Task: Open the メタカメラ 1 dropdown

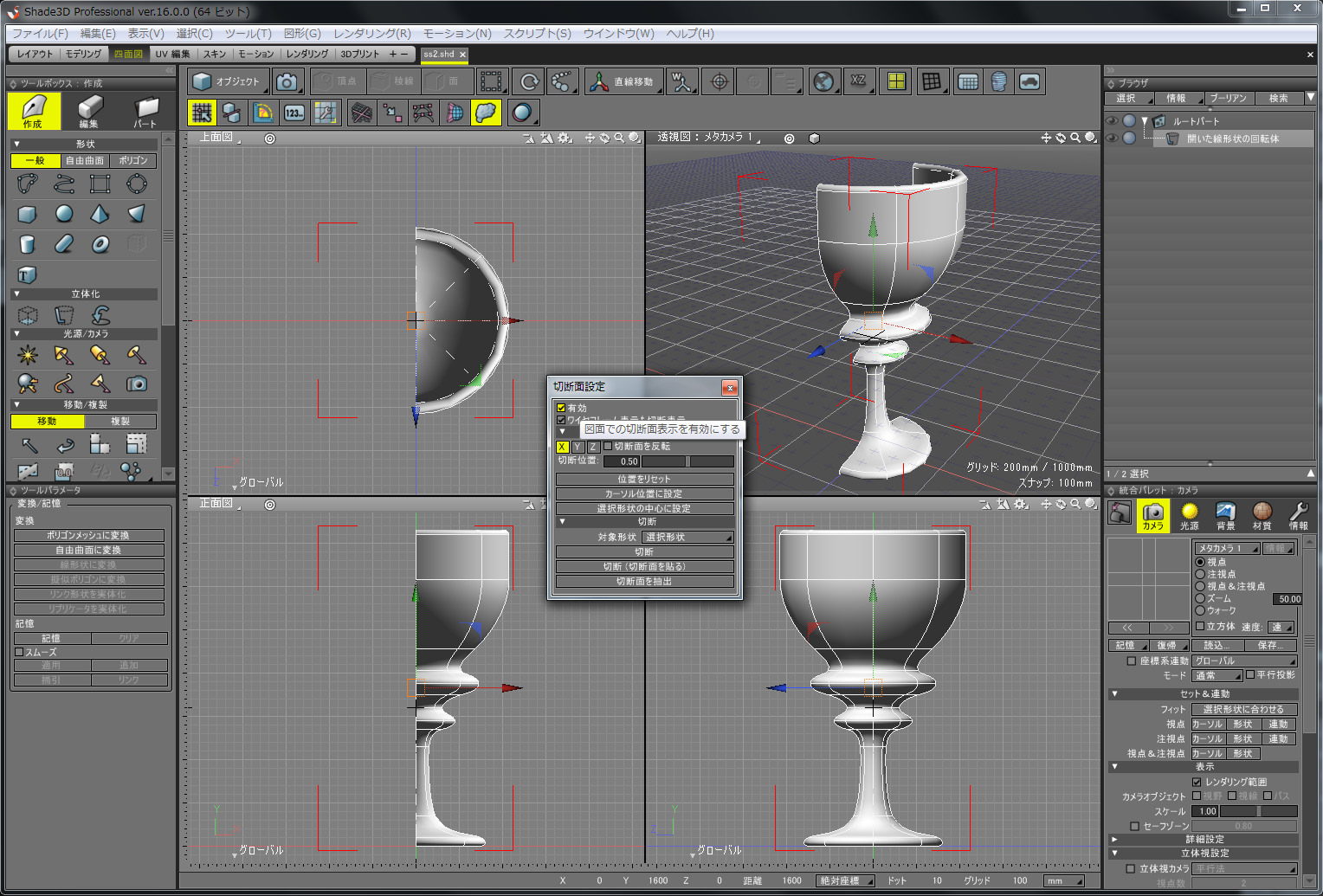Action: (x=1227, y=549)
